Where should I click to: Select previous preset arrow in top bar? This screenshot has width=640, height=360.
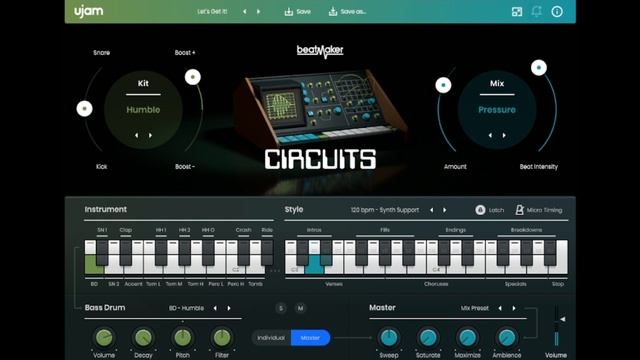tap(245, 11)
